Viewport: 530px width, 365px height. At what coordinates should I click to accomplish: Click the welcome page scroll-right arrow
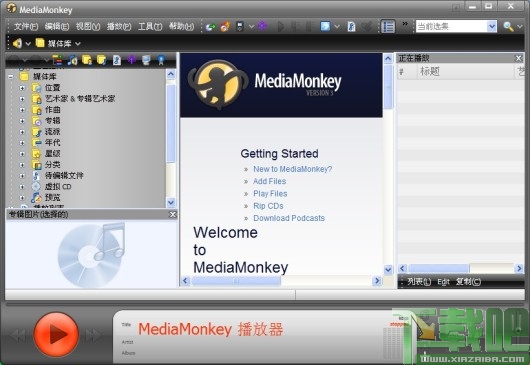click(377, 281)
